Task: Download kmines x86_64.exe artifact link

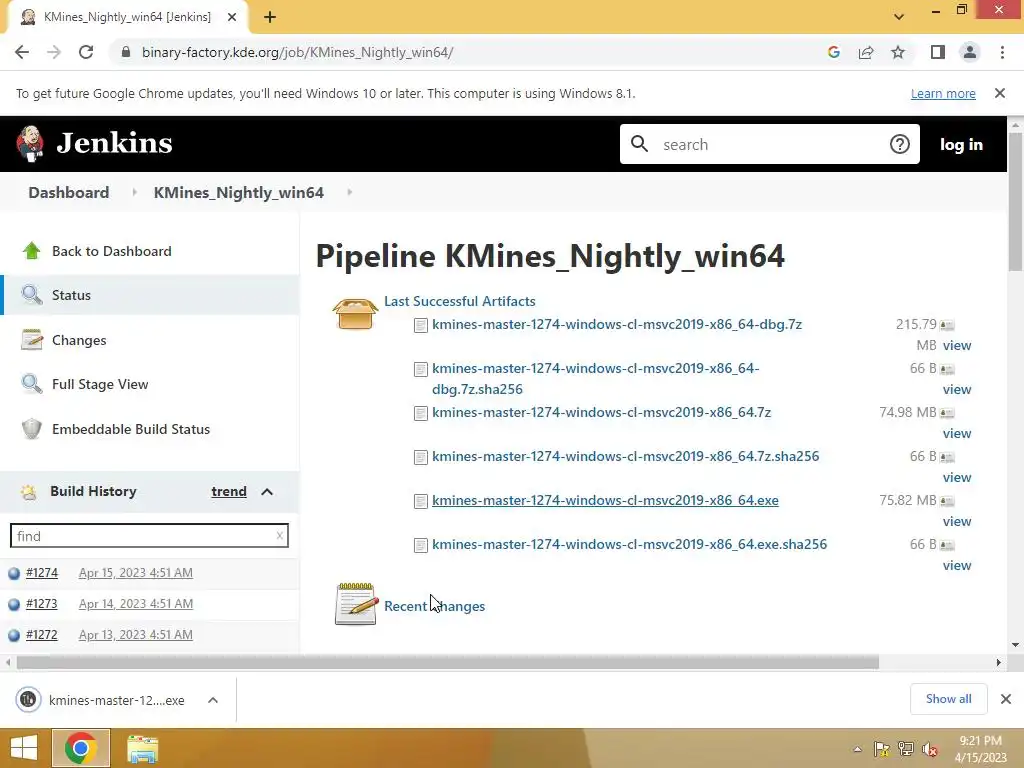Action: click(x=605, y=500)
